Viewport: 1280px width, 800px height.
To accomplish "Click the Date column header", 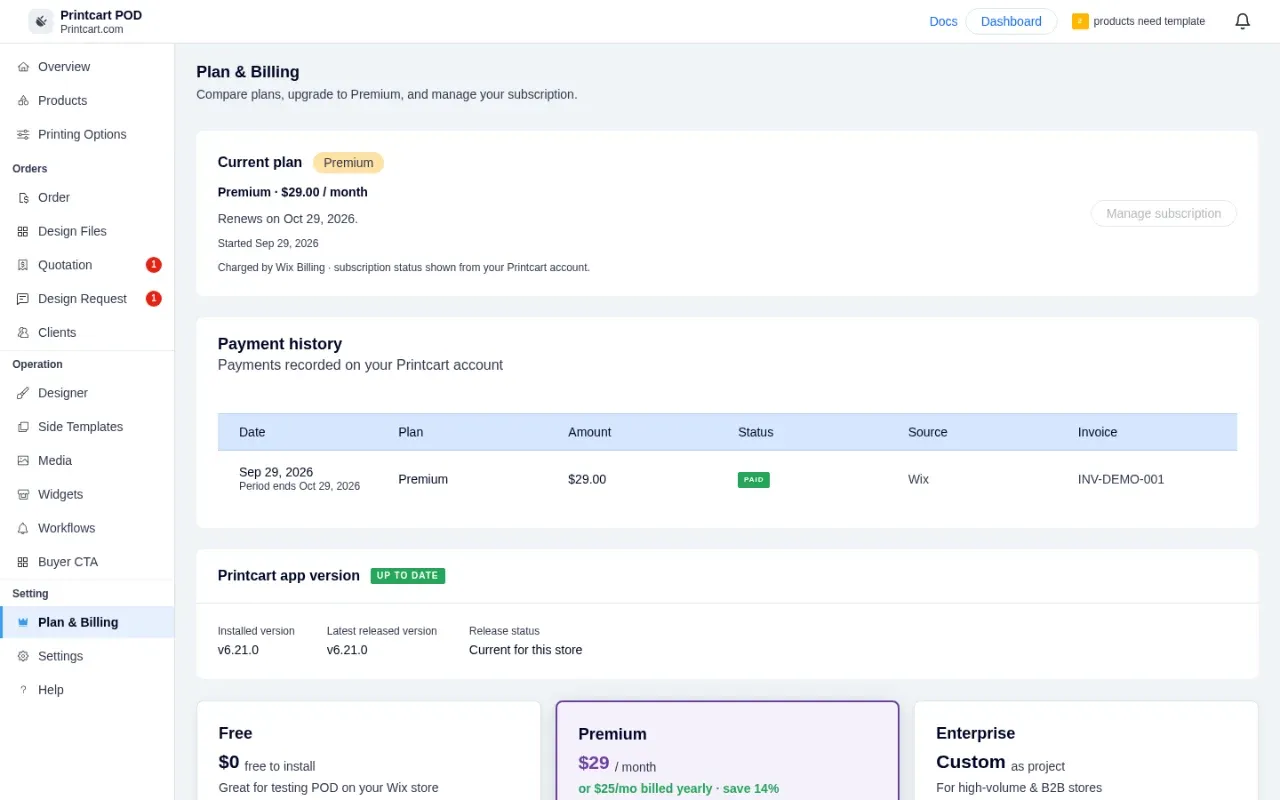I will (x=252, y=432).
